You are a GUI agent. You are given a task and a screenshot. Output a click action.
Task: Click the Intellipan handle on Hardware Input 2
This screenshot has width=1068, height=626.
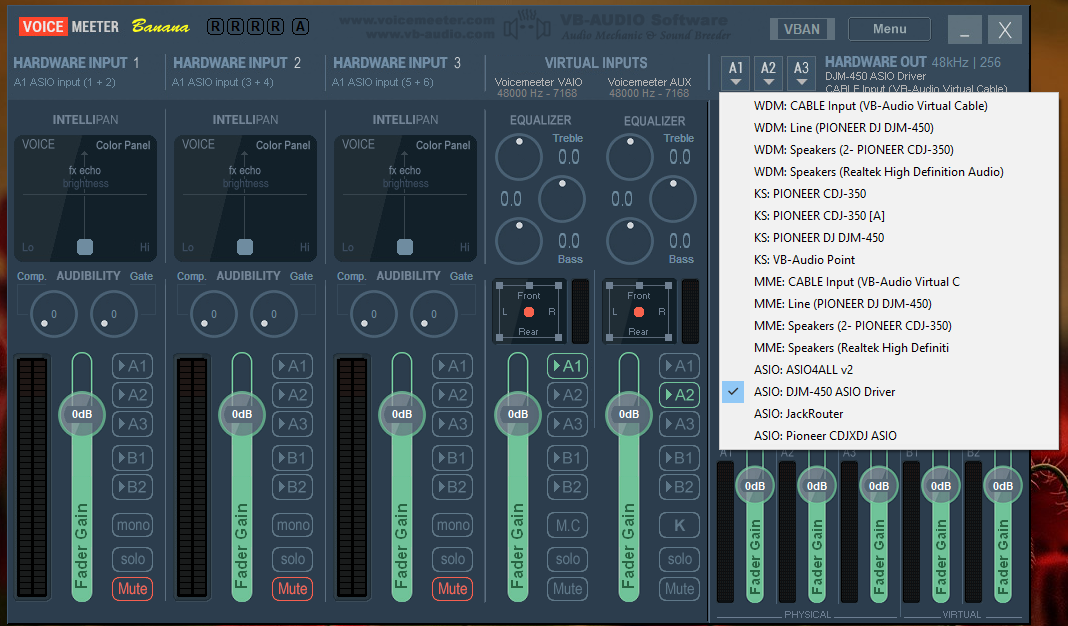pyautogui.click(x=245, y=247)
